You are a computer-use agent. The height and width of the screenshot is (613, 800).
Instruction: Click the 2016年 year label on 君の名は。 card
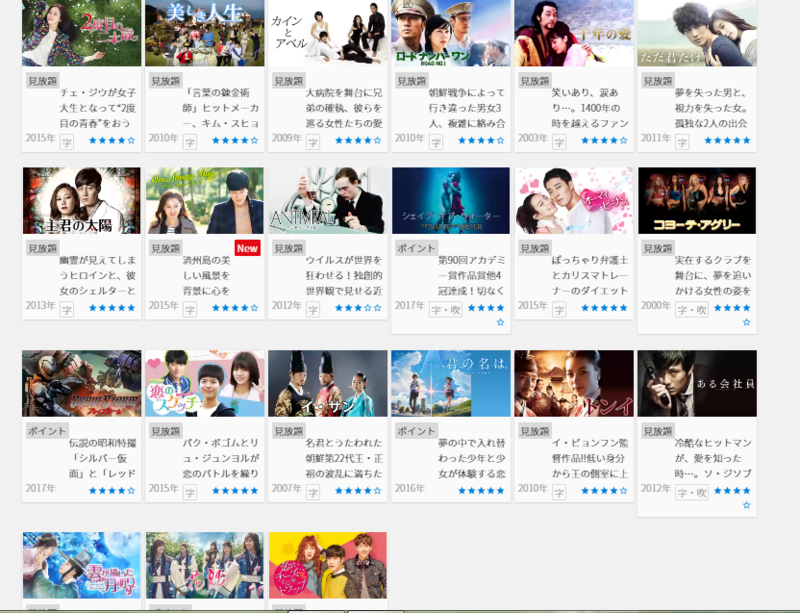(410, 488)
